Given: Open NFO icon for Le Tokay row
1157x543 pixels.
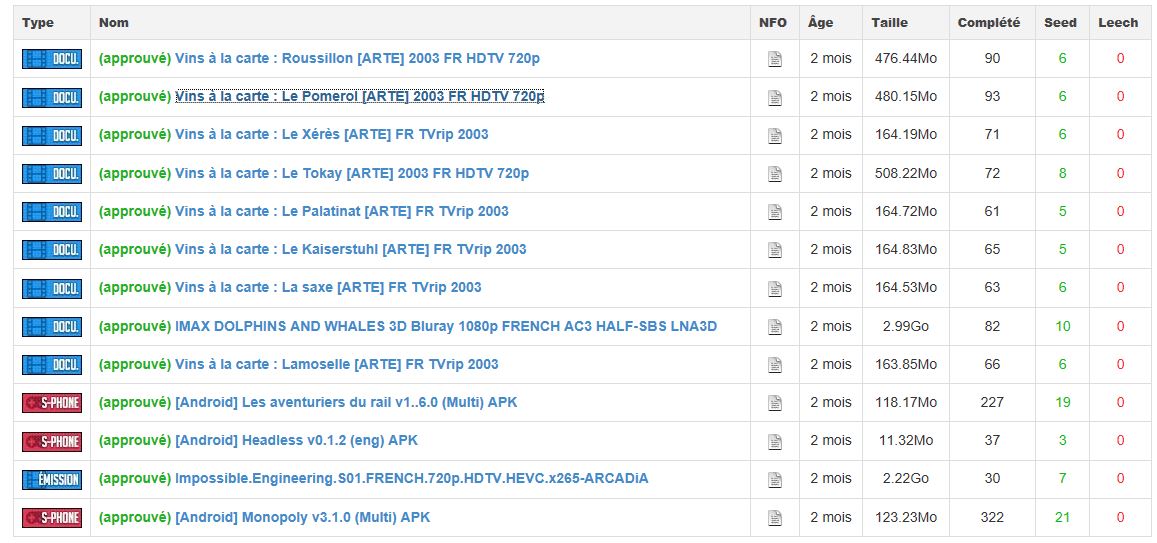Looking at the screenshot, I should tap(774, 174).
